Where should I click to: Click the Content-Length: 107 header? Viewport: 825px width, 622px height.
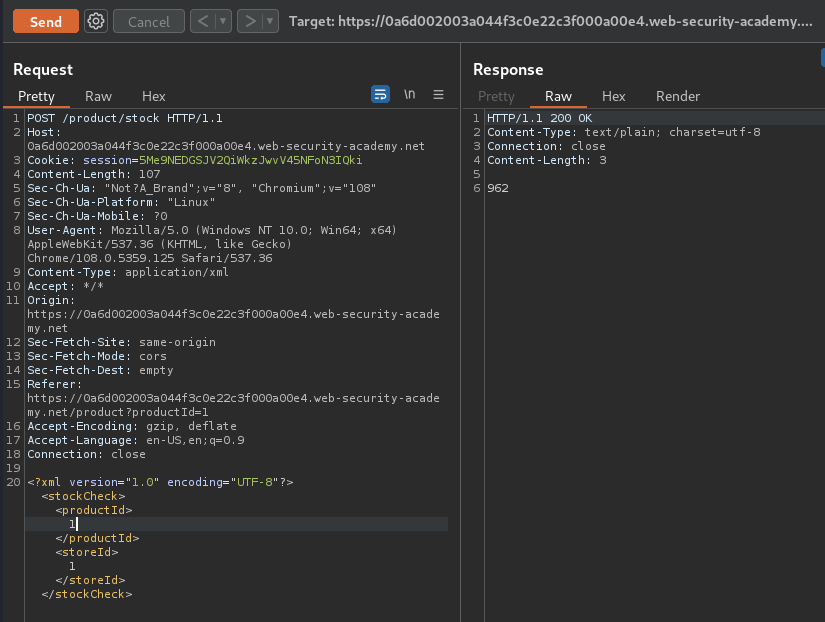pyautogui.click(x=94, y=174)
